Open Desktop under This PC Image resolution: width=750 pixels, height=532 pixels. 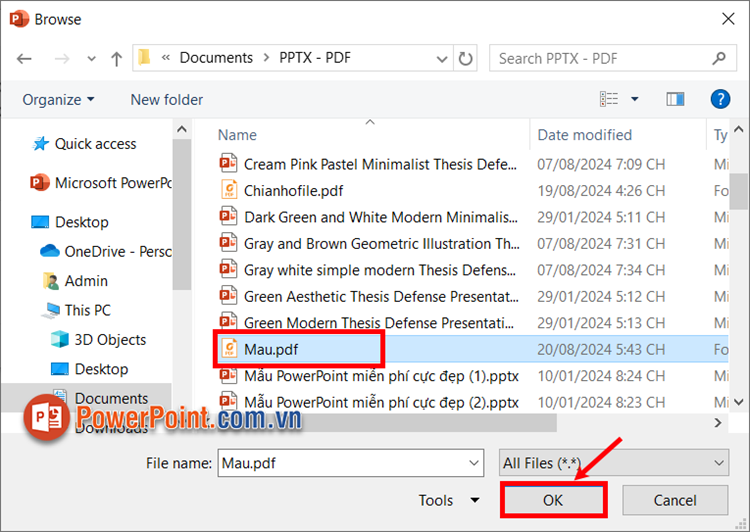pyautogui.click(x=89, y=369)
